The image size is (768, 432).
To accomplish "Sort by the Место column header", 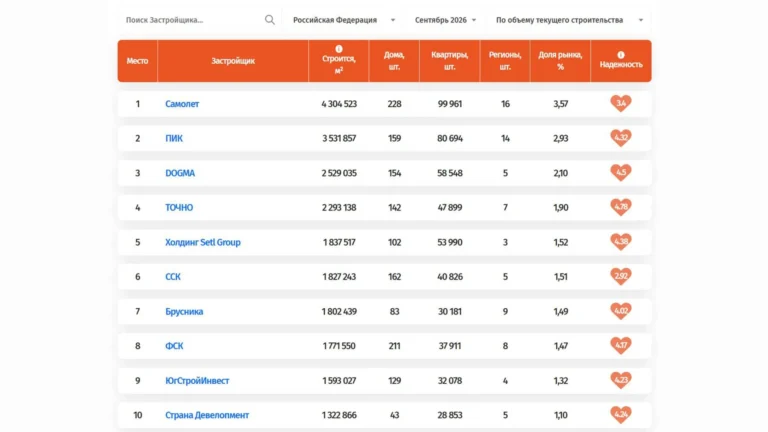I will 137,61.
